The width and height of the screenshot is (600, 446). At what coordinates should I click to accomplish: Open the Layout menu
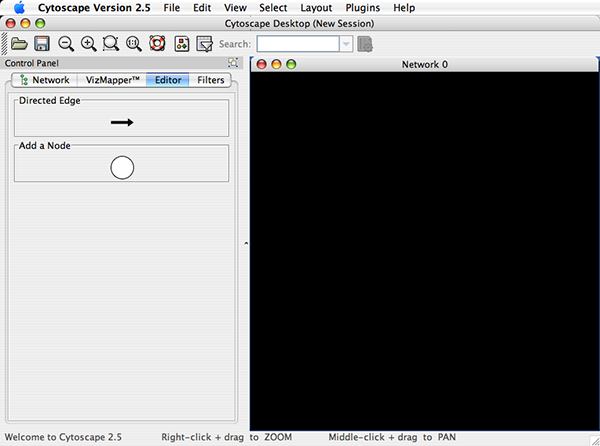pyautogui.click(x=316, y=8)
